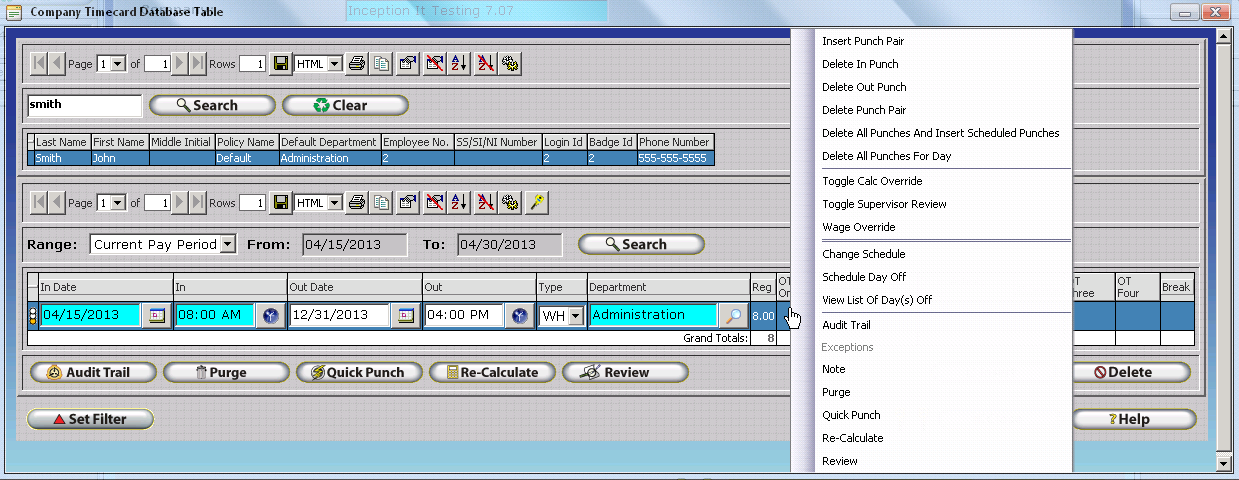Choose Change Schedule in the context menu

[863, 254]
